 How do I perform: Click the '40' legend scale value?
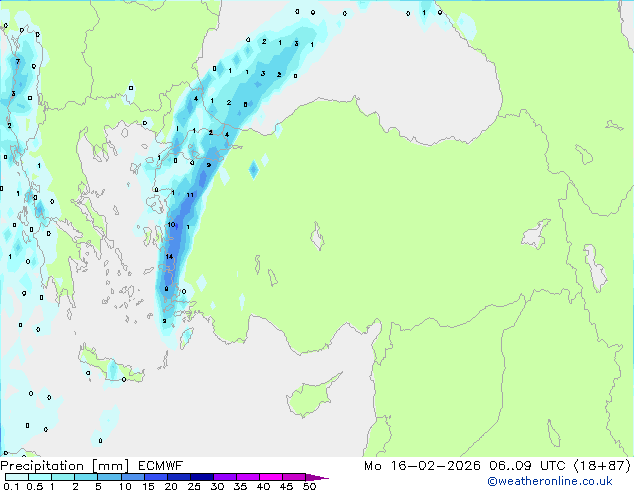[263, 486]
